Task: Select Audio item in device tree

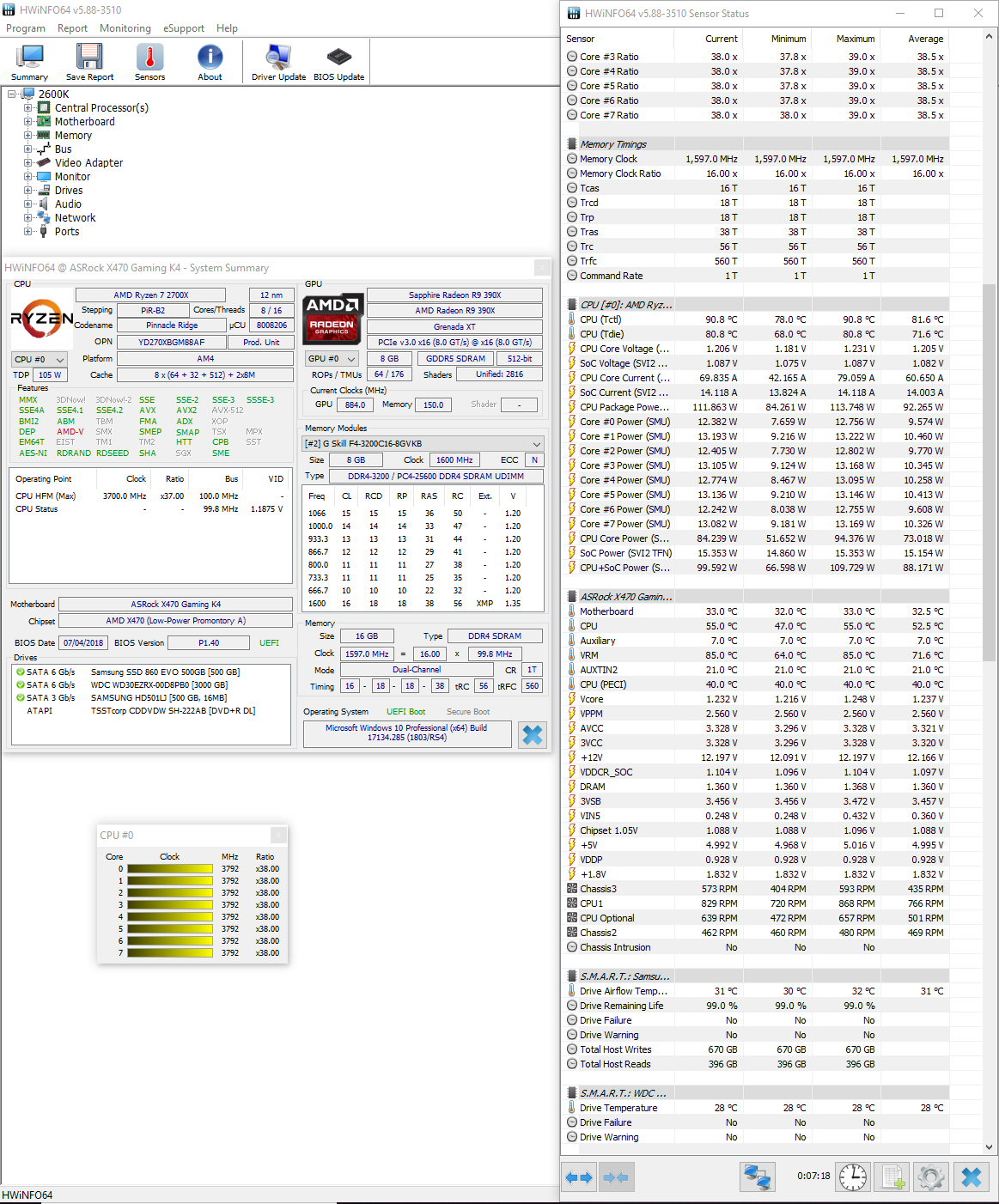Action: pyautogui.click(x=68, y=204)
